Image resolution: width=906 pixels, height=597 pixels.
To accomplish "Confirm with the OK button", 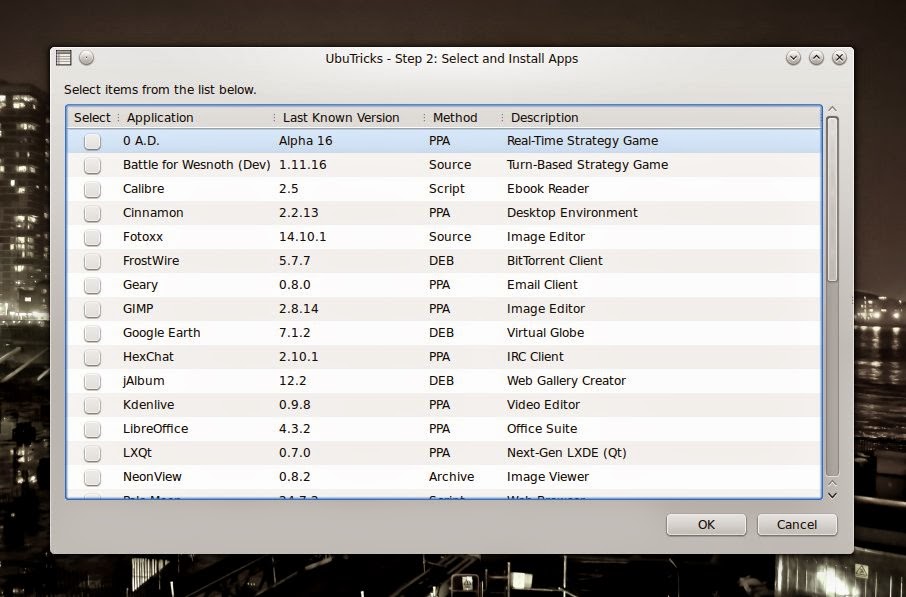I will [706, 525].
